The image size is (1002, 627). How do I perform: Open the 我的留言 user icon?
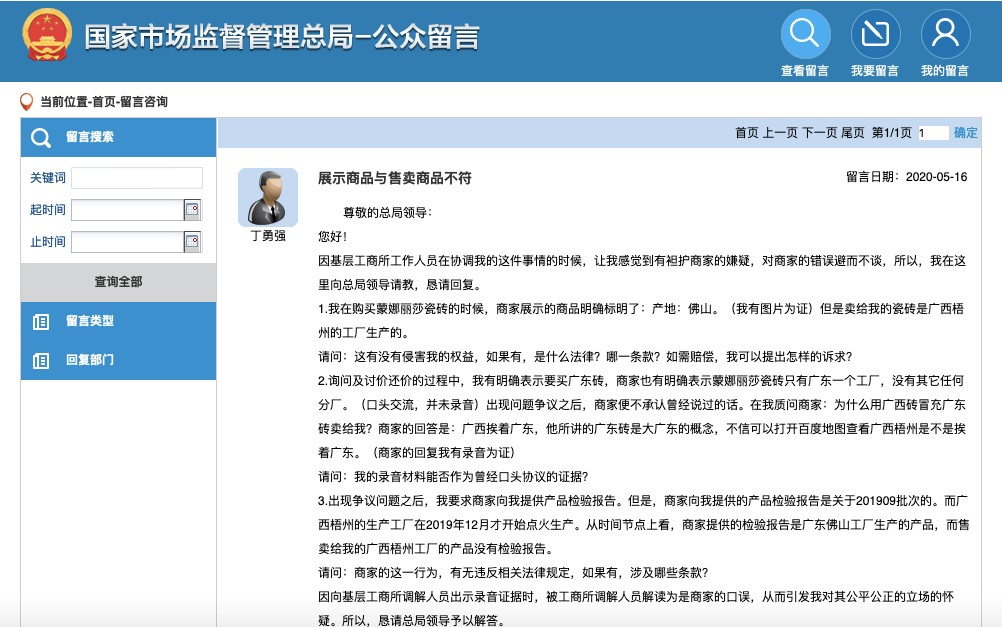point(945,34)
